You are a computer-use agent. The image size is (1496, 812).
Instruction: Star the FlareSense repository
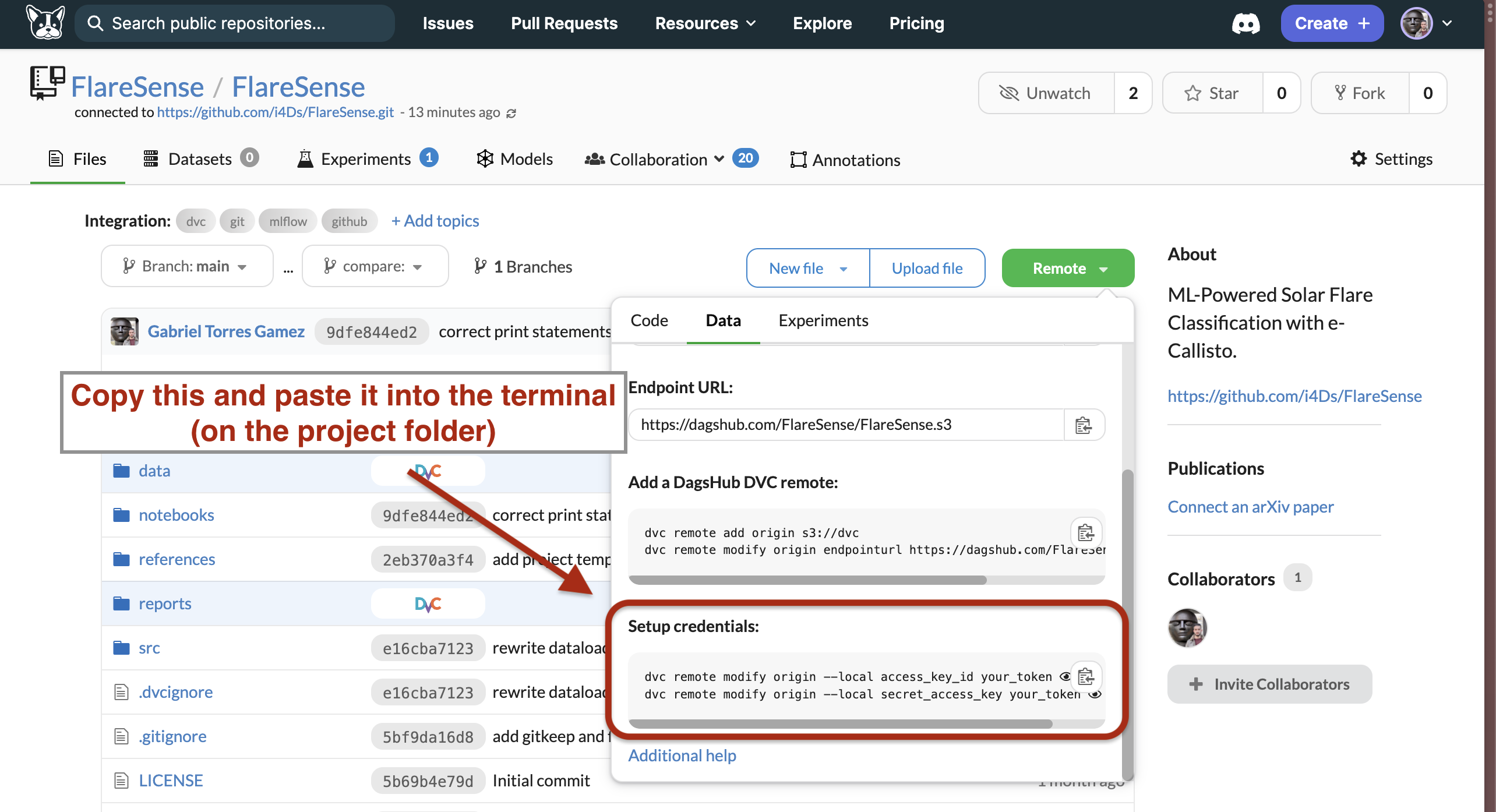1213,93
